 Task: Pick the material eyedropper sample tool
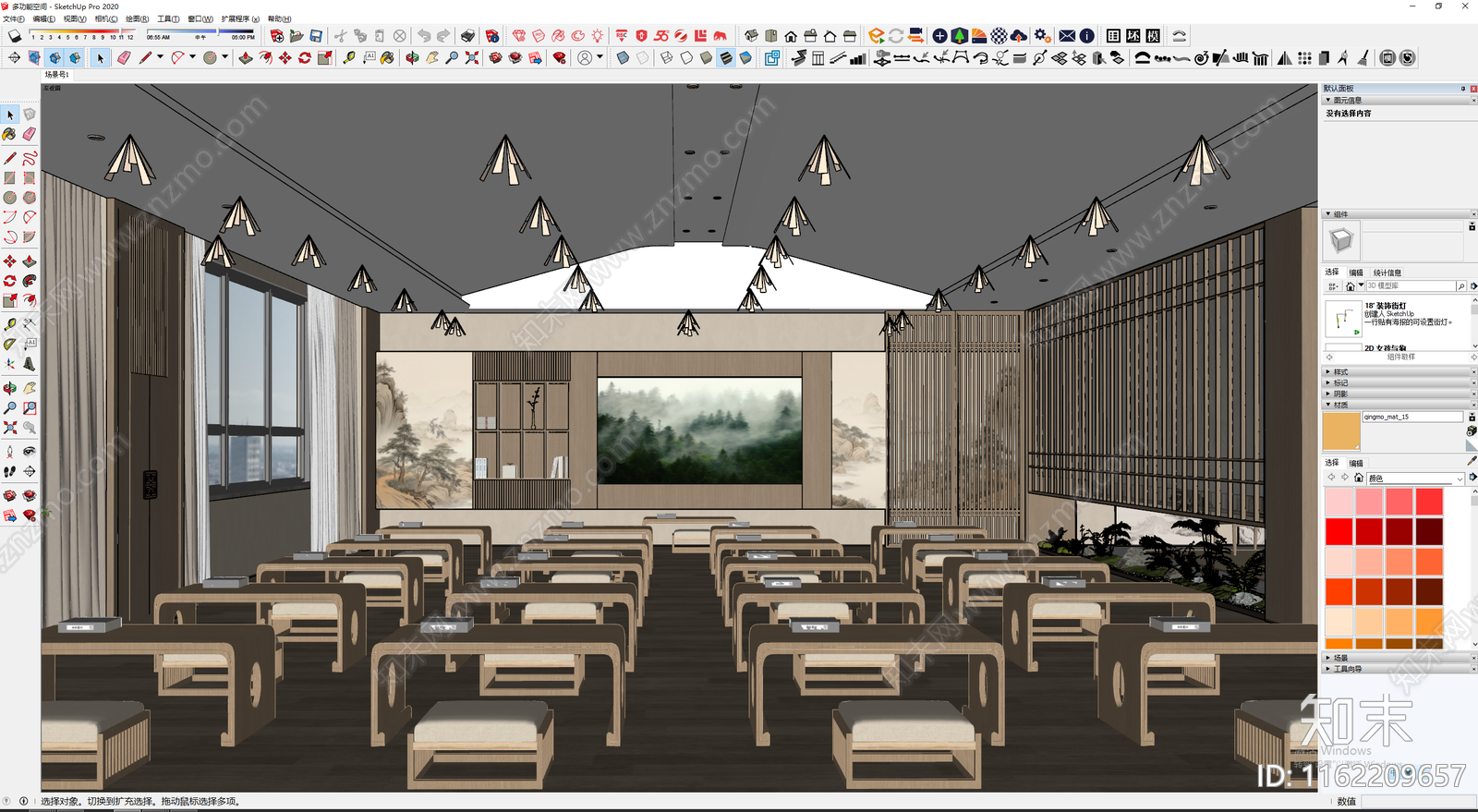[x=1472, y=460]
